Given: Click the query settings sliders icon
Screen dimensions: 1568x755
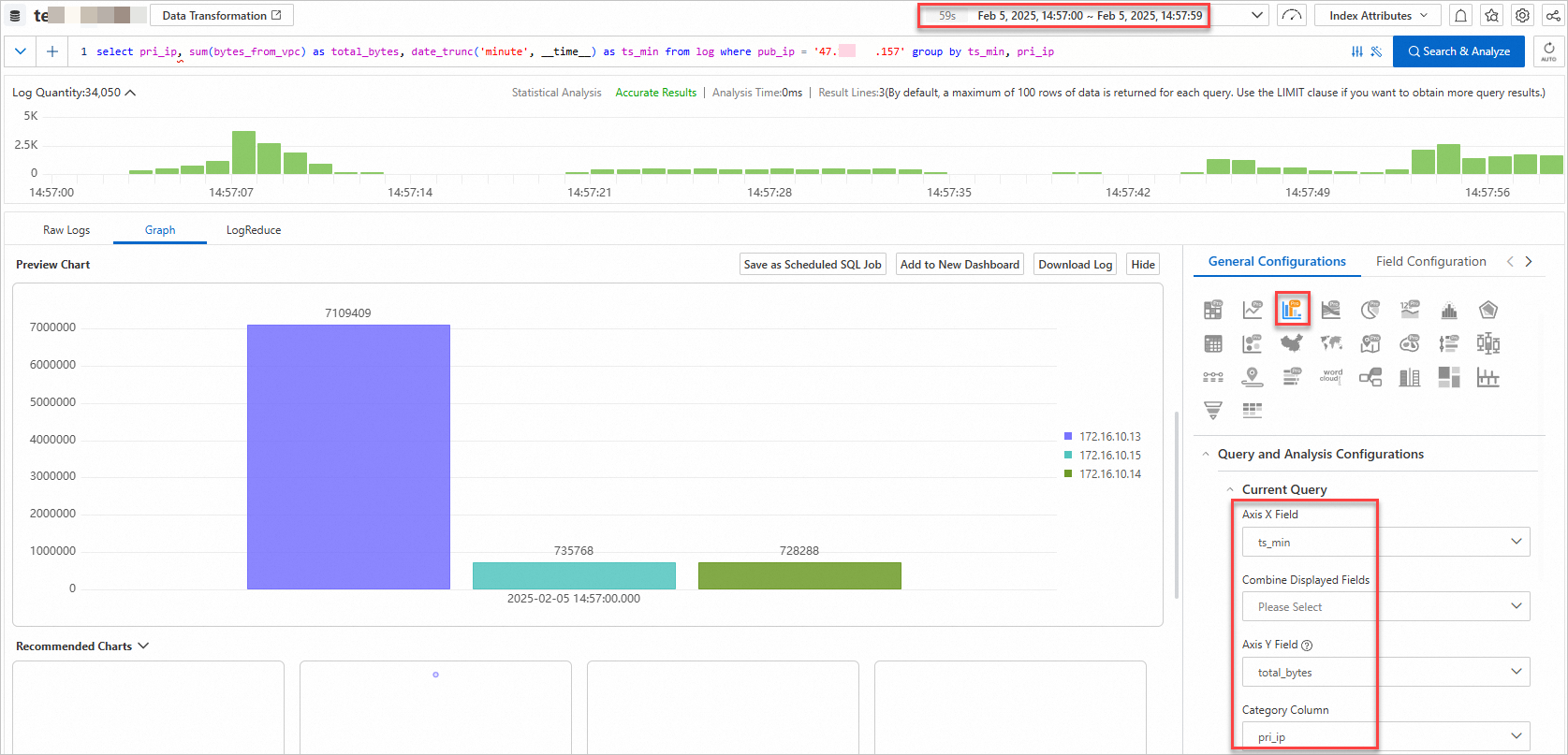Looking at the screenshot, I should (x=1357, y=51).
